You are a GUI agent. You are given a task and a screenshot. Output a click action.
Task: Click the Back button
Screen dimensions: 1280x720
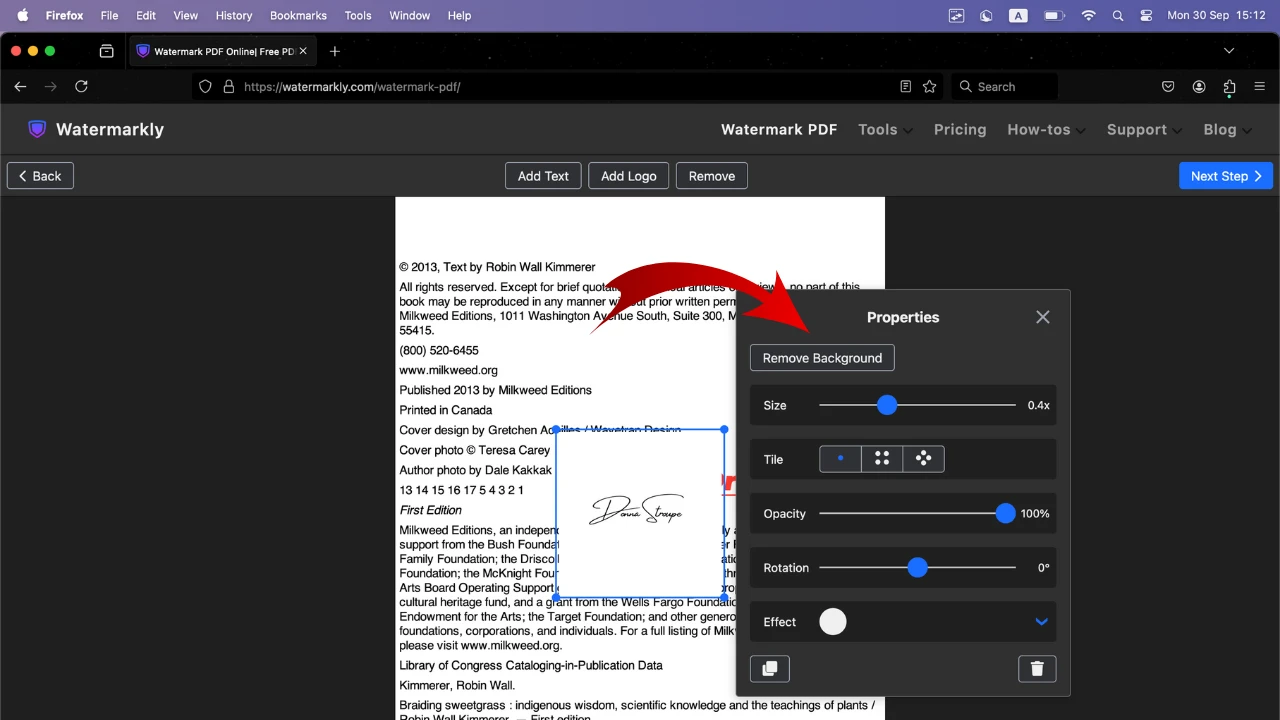click(40, 176)
